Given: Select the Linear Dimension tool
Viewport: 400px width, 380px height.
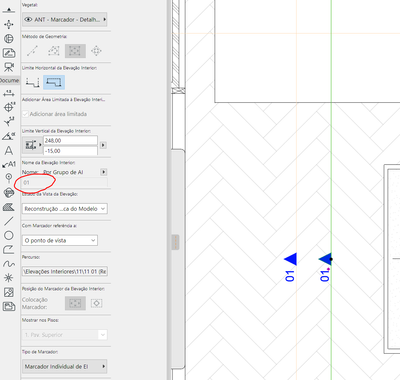Looking at the screenshot, I should tap(9, 93).
